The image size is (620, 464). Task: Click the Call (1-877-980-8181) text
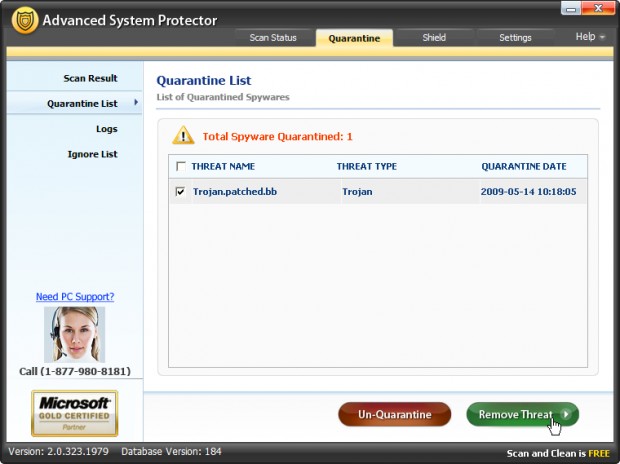pyautogui.click(x=75, y=371)
